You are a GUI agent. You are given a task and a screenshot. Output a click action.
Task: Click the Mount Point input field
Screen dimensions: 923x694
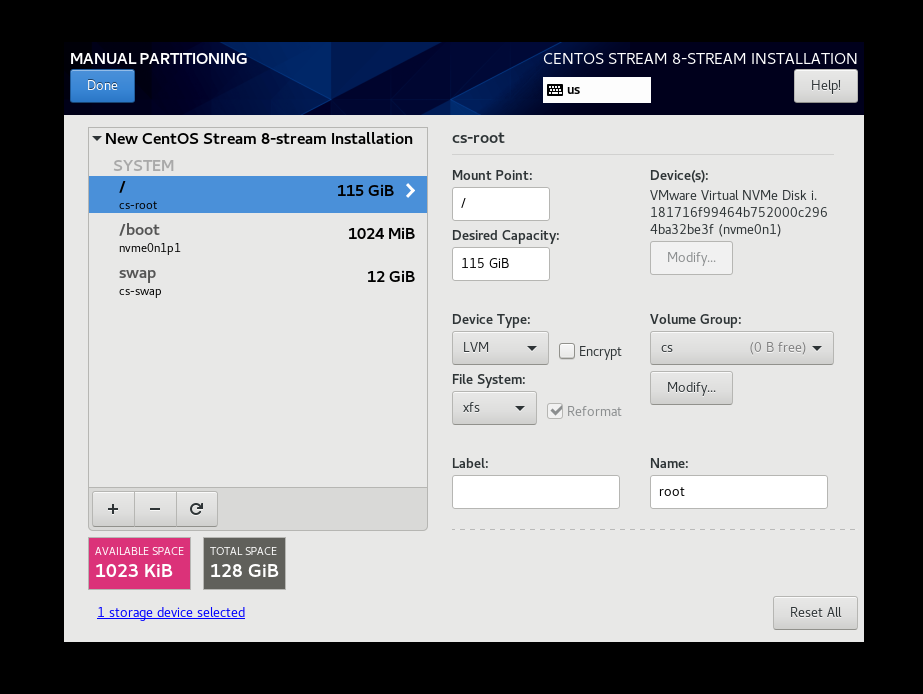pyautogui.click(x=500, y=204)
